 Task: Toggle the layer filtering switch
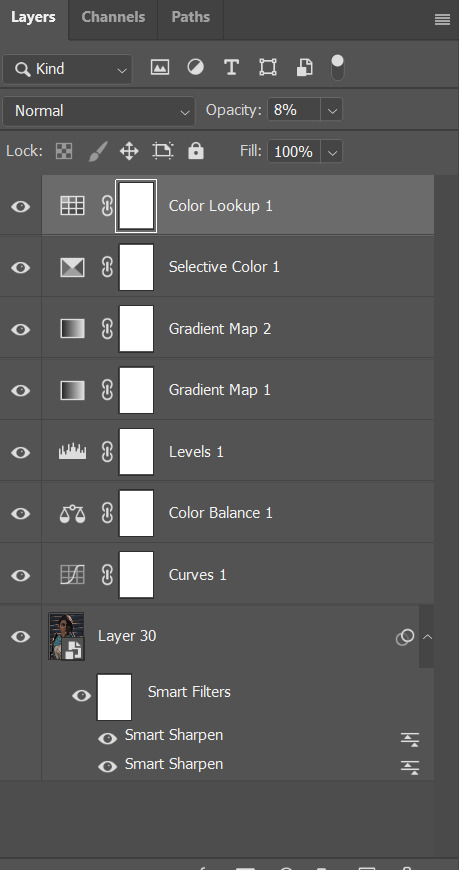[337, 68]
